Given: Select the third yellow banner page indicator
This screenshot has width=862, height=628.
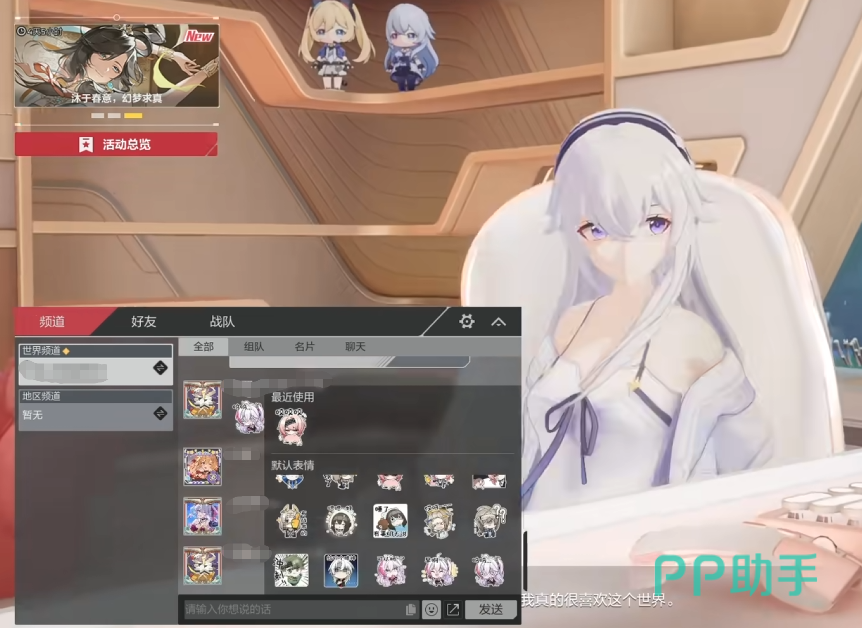Looking at the screenshot, I should (x=133, y=116).
